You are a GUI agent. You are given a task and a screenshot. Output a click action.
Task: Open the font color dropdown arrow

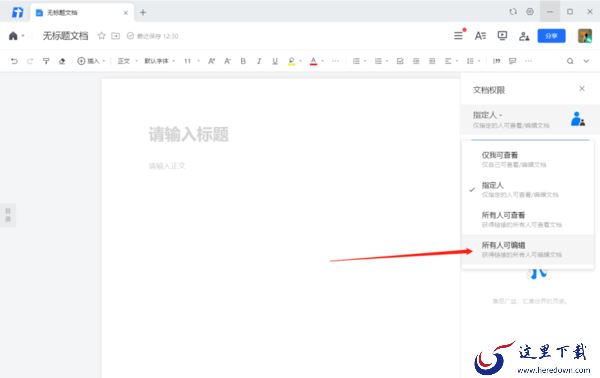point(323,61)
